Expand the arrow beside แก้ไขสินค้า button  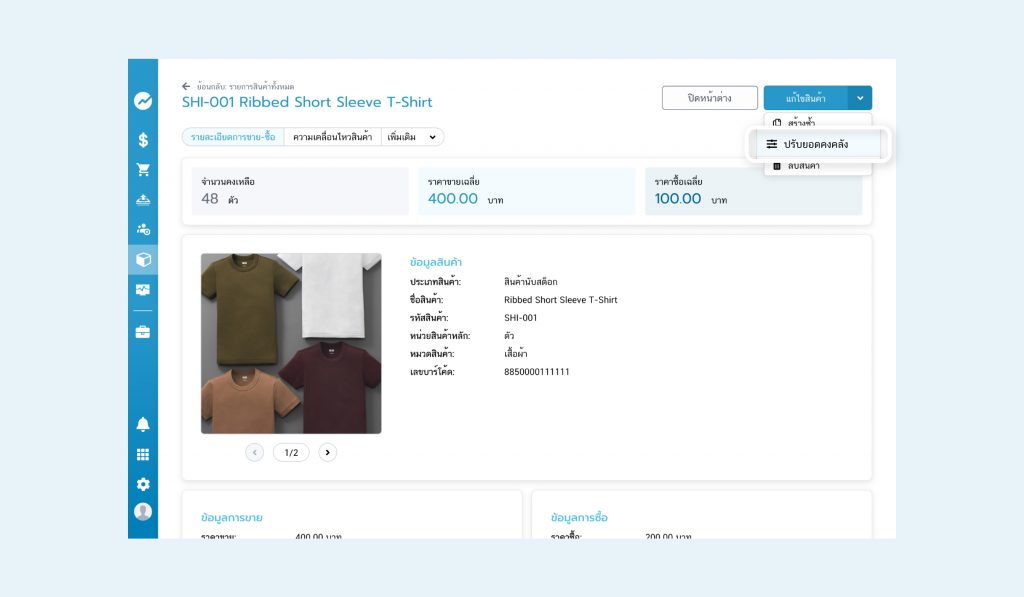click(x=860, y=98)
